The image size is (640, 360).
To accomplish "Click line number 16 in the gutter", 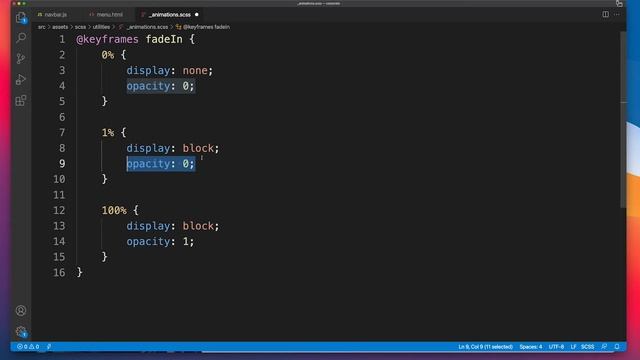I will (59, 273).
